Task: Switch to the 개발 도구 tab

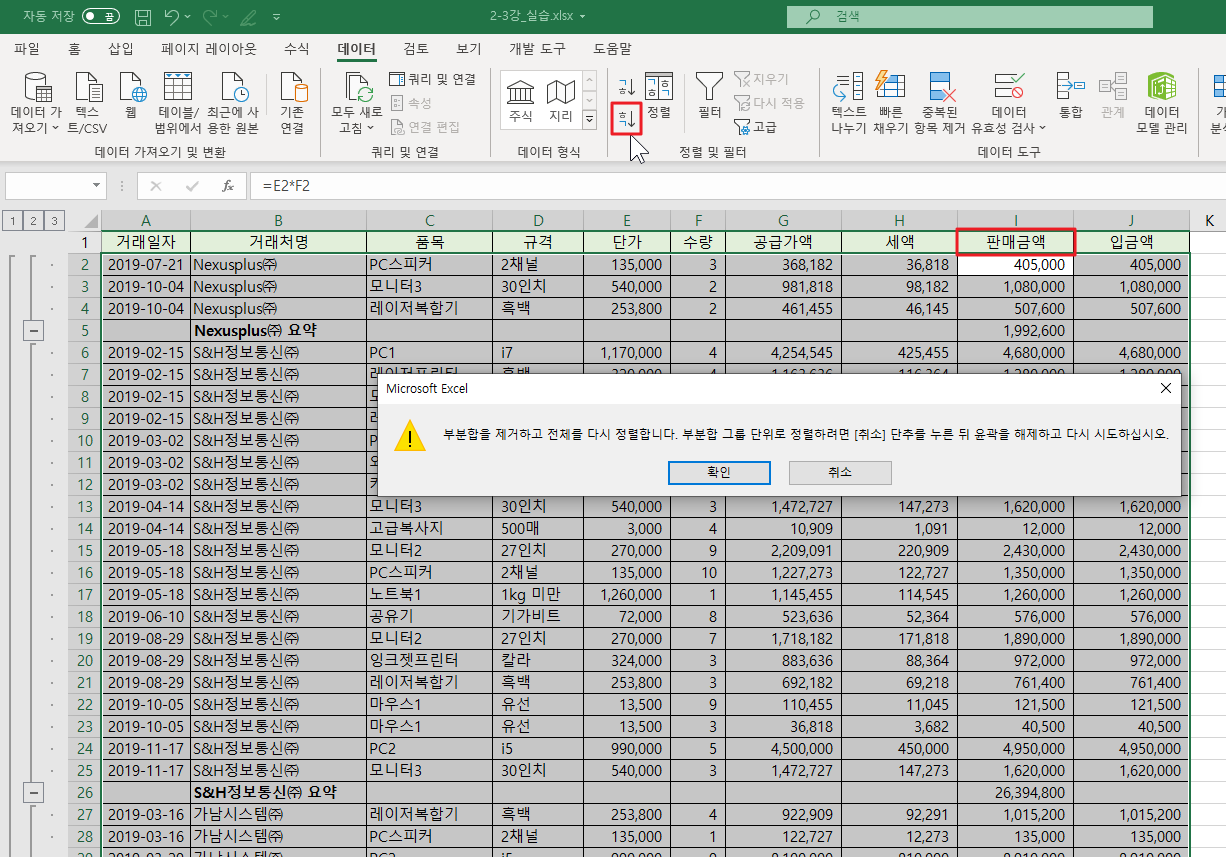Action: click(x=537, y=49)
